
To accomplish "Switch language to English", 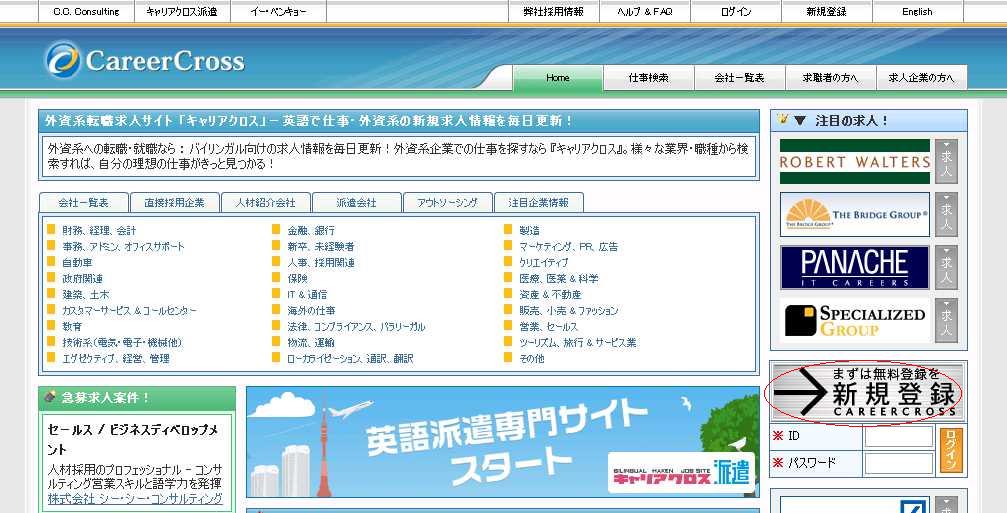I will click(x=917, y=12).
